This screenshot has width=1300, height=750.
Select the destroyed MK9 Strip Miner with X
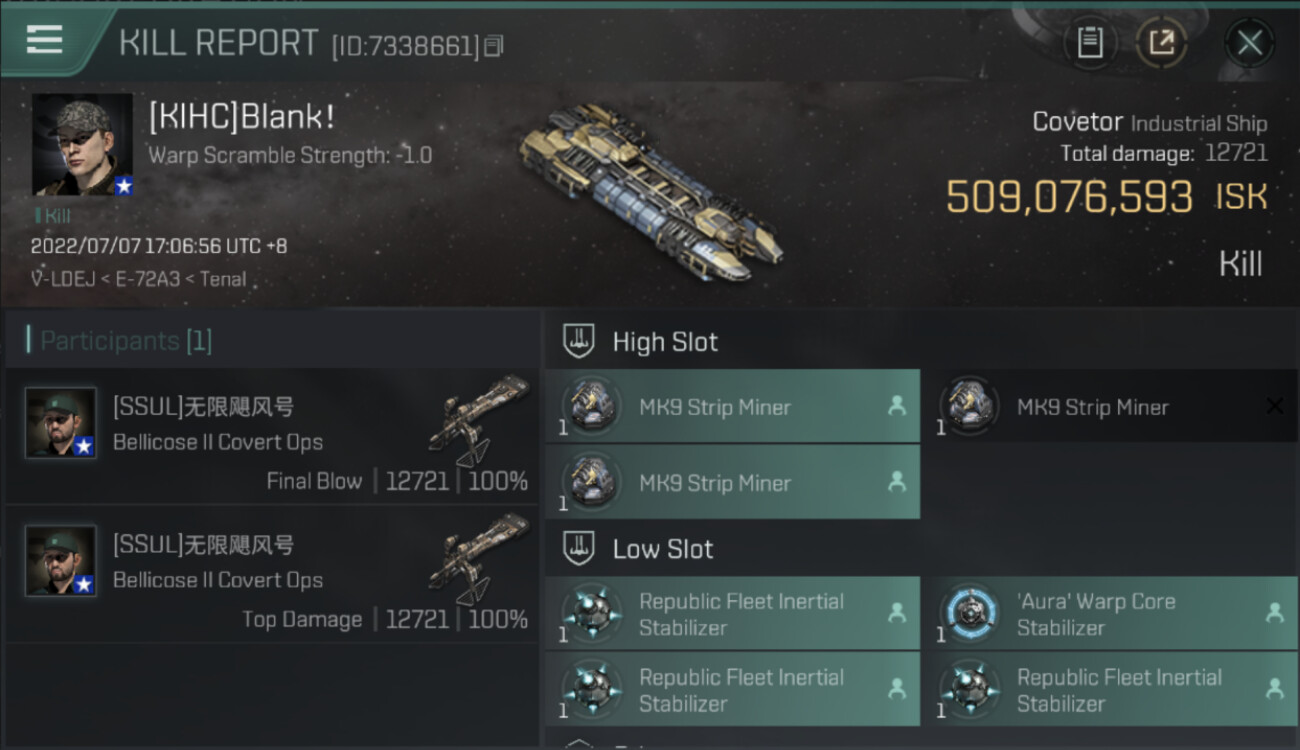click(x=1110, y=406)
